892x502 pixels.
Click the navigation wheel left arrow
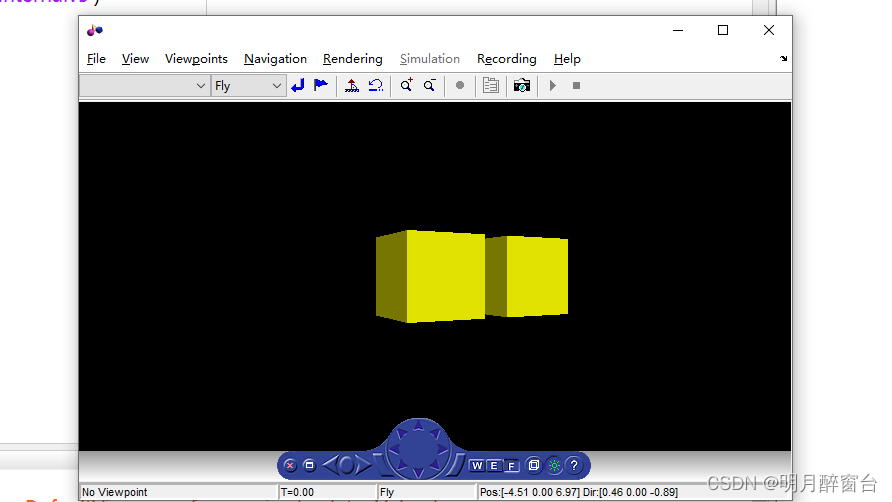pos(394,450)
